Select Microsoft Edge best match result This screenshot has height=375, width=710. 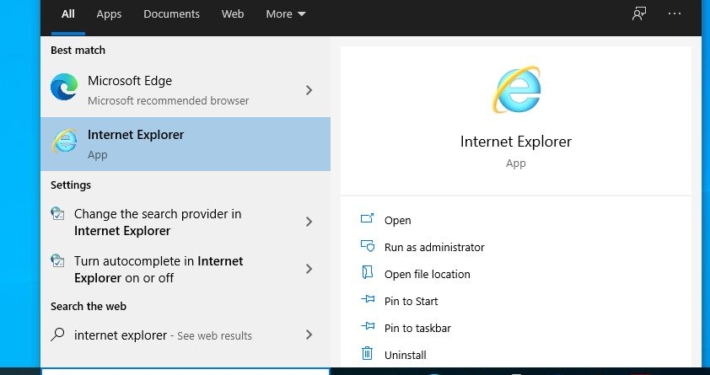coord(186,90)
